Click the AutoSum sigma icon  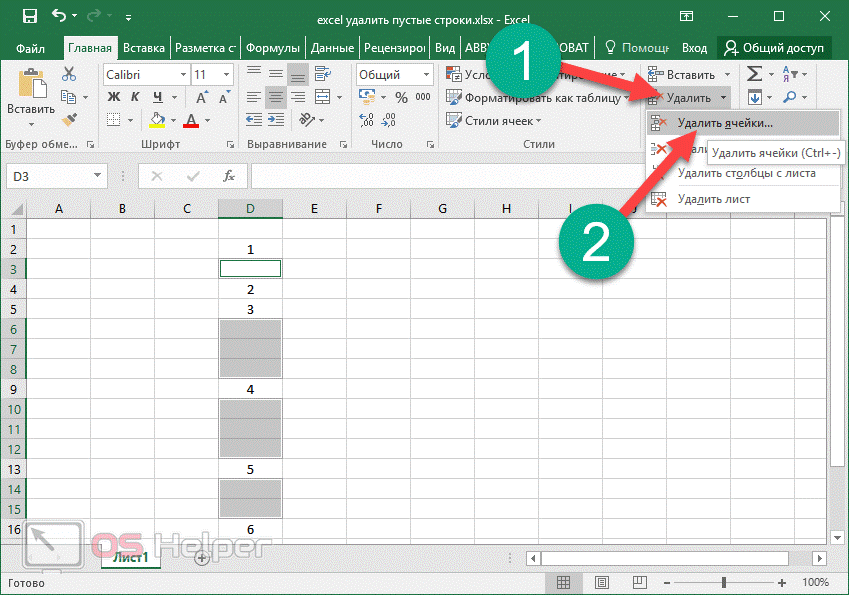pos(754,74)
